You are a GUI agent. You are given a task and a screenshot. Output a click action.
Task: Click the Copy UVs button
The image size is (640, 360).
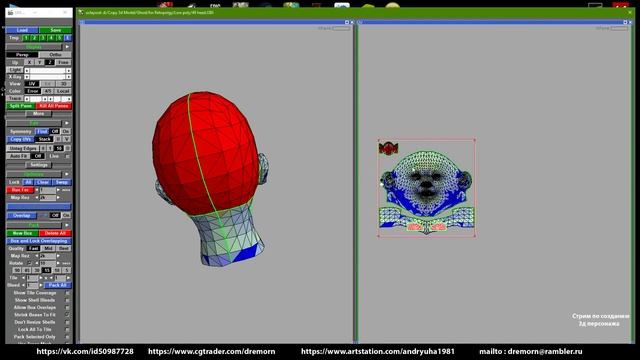(x=20, y=139)
